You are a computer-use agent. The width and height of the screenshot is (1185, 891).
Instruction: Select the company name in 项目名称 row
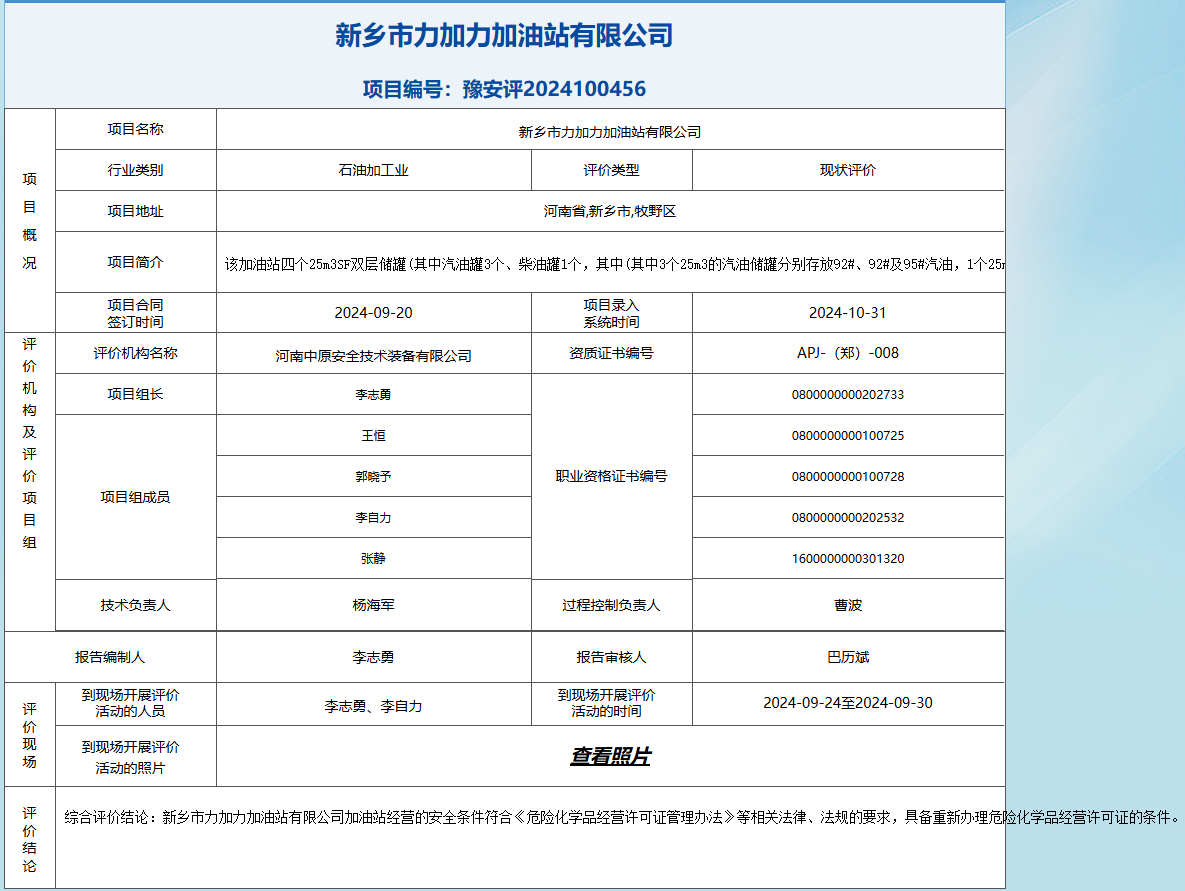click(610, 132)
